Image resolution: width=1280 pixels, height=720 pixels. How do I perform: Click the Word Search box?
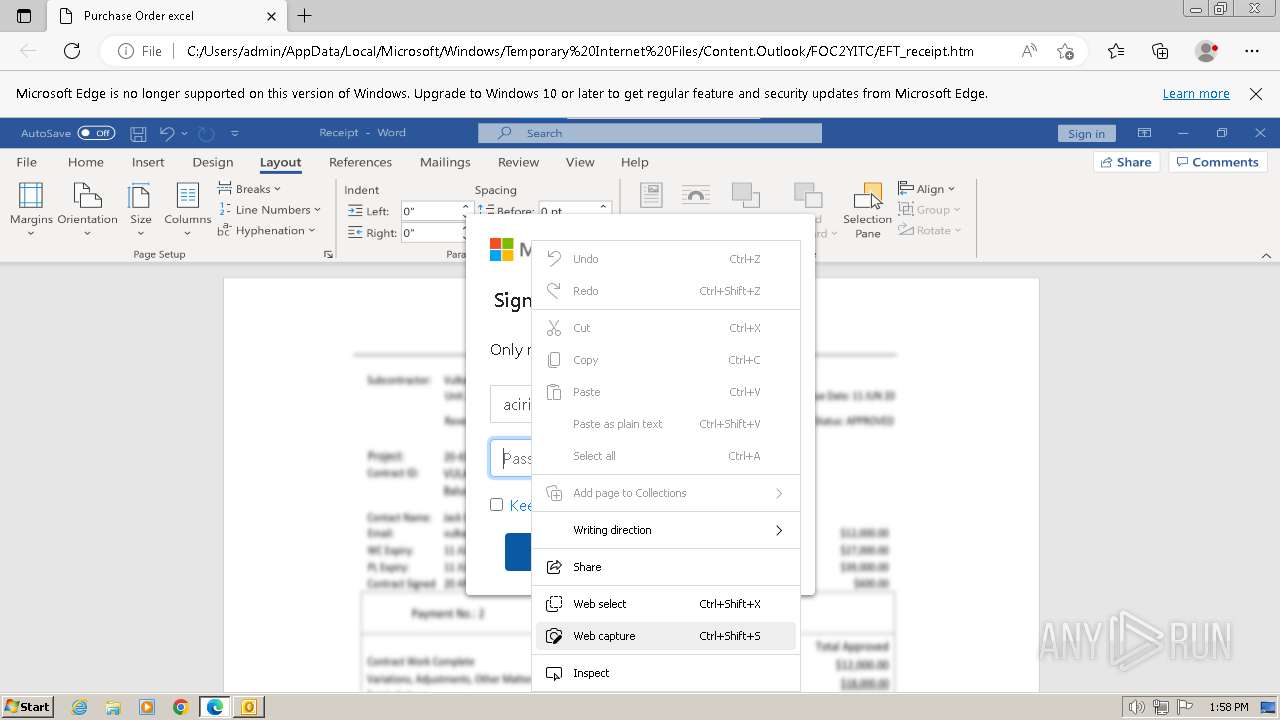(x=650, y=133)
